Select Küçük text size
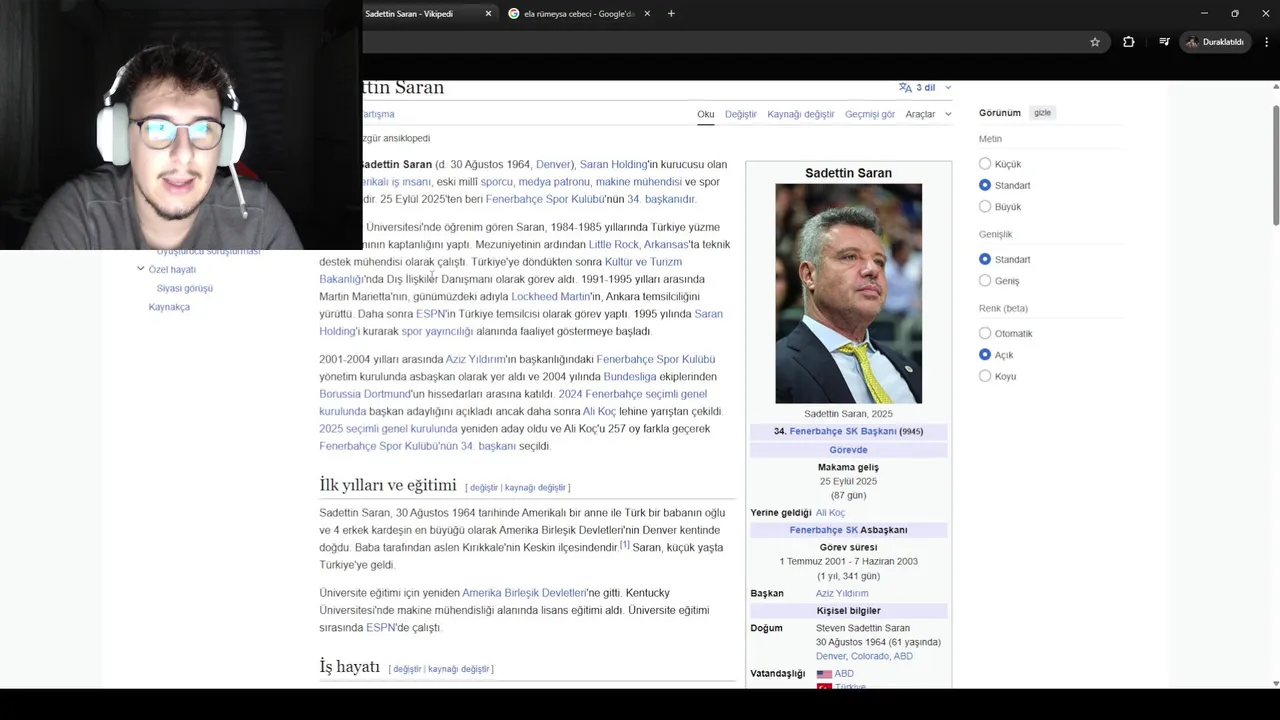 tap(985, 164)
